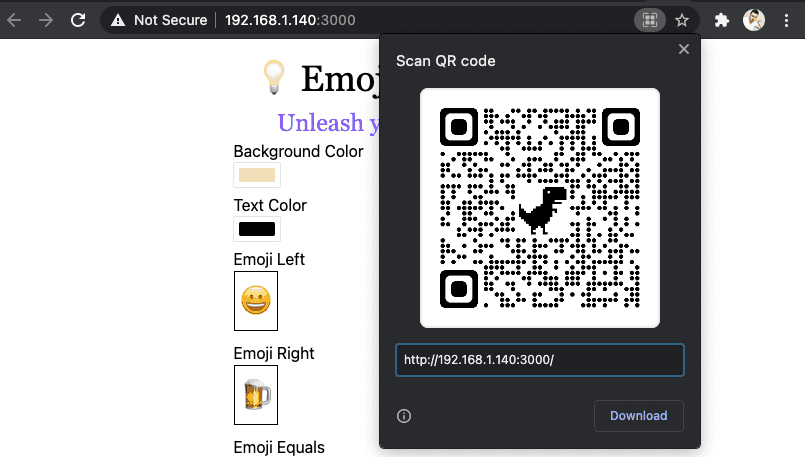Open the Background Color swatch
This screenshot has height=457, width=805.
pyautogui.click(x=257, y=175)
